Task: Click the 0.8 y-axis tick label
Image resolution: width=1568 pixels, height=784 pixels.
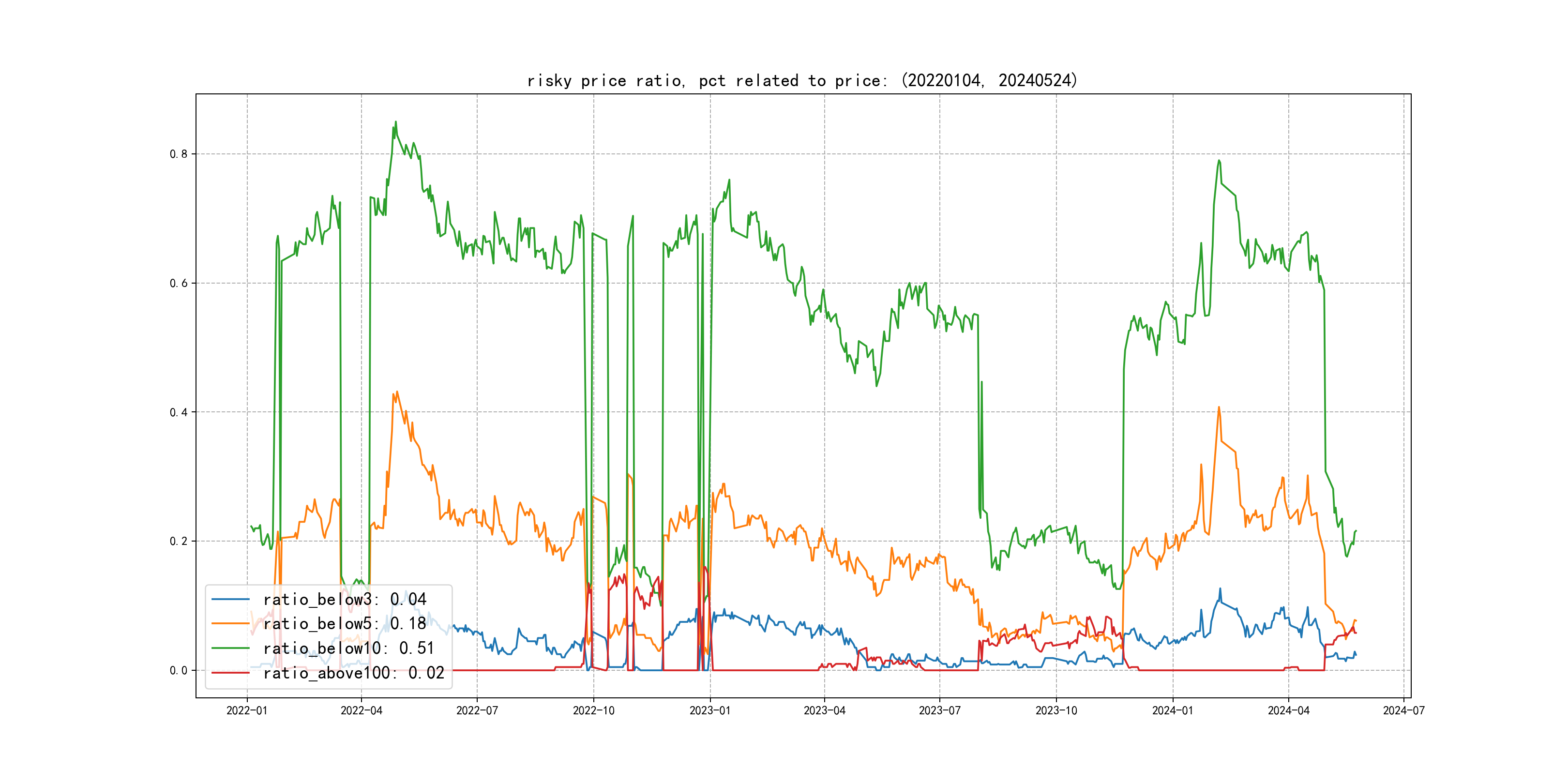Action: 179,154
